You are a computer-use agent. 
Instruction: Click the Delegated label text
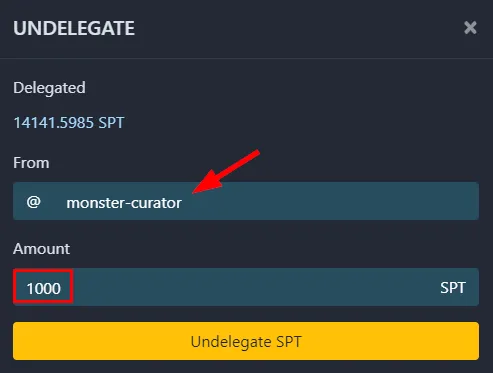click(49, 88)
